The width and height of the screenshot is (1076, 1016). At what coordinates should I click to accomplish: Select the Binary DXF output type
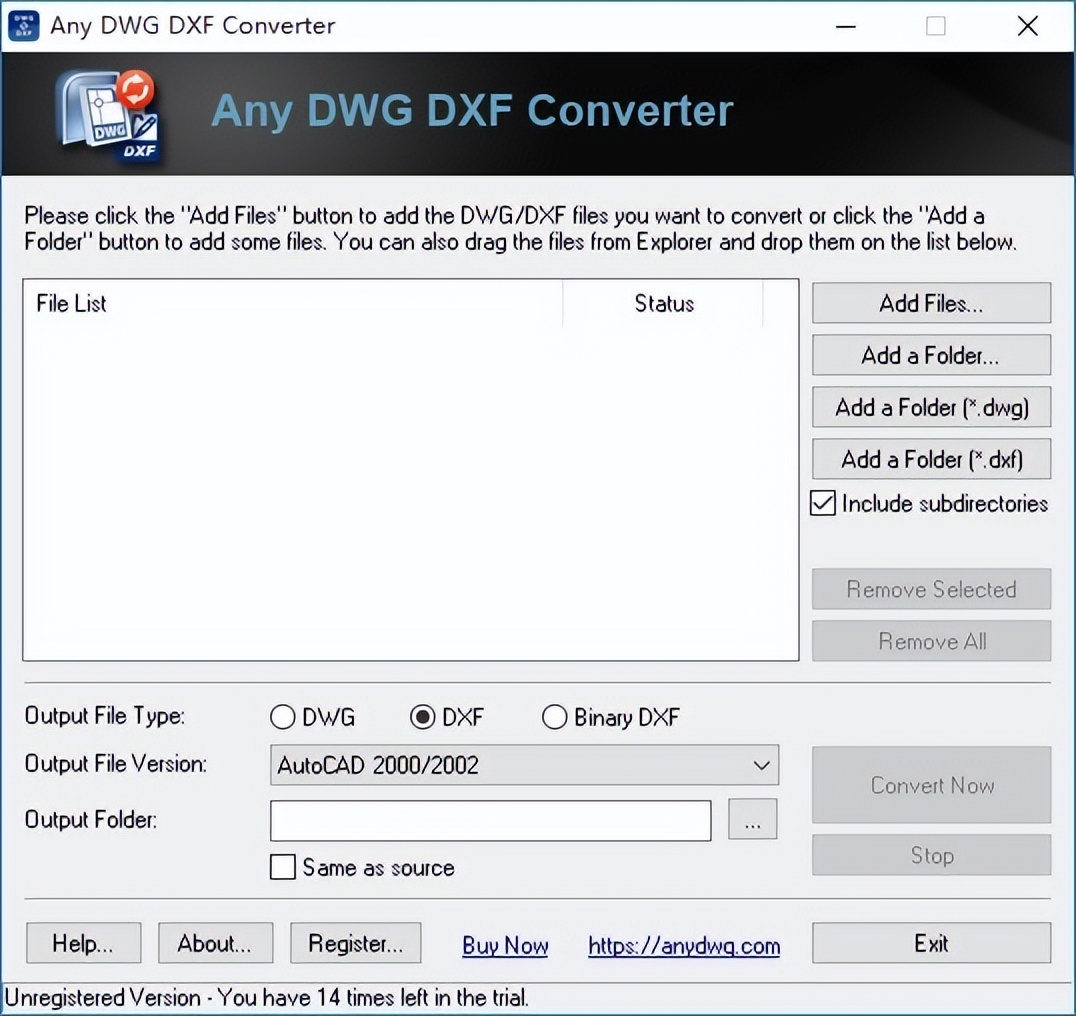[x=555, y=717]
